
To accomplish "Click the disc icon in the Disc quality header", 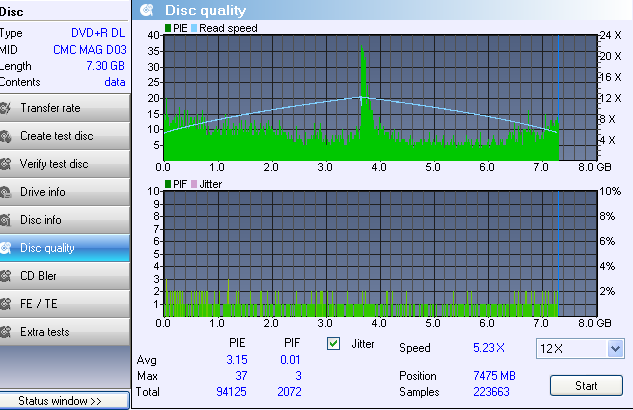I will tap(147, 10).
